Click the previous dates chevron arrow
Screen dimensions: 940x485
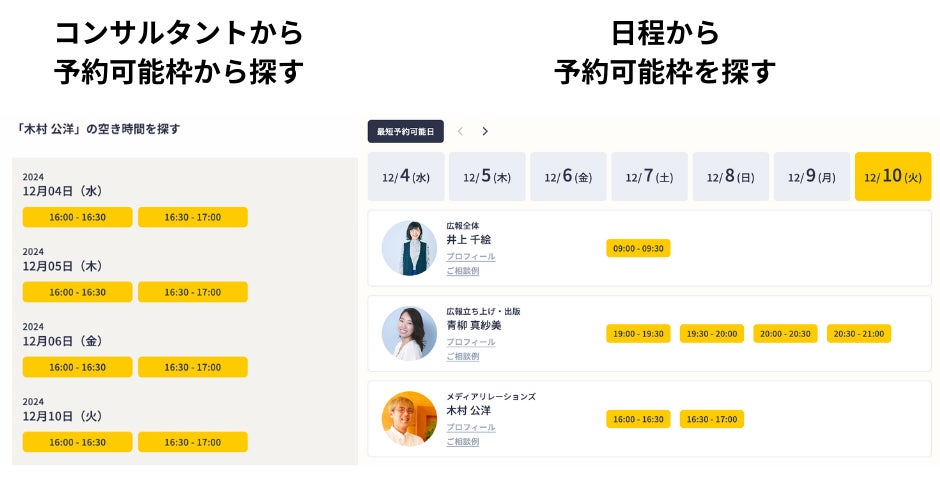[460, 131]
